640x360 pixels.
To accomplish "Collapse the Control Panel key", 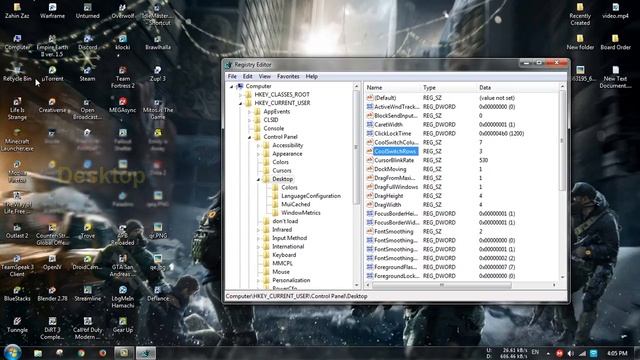I will (x=249, y=137).
